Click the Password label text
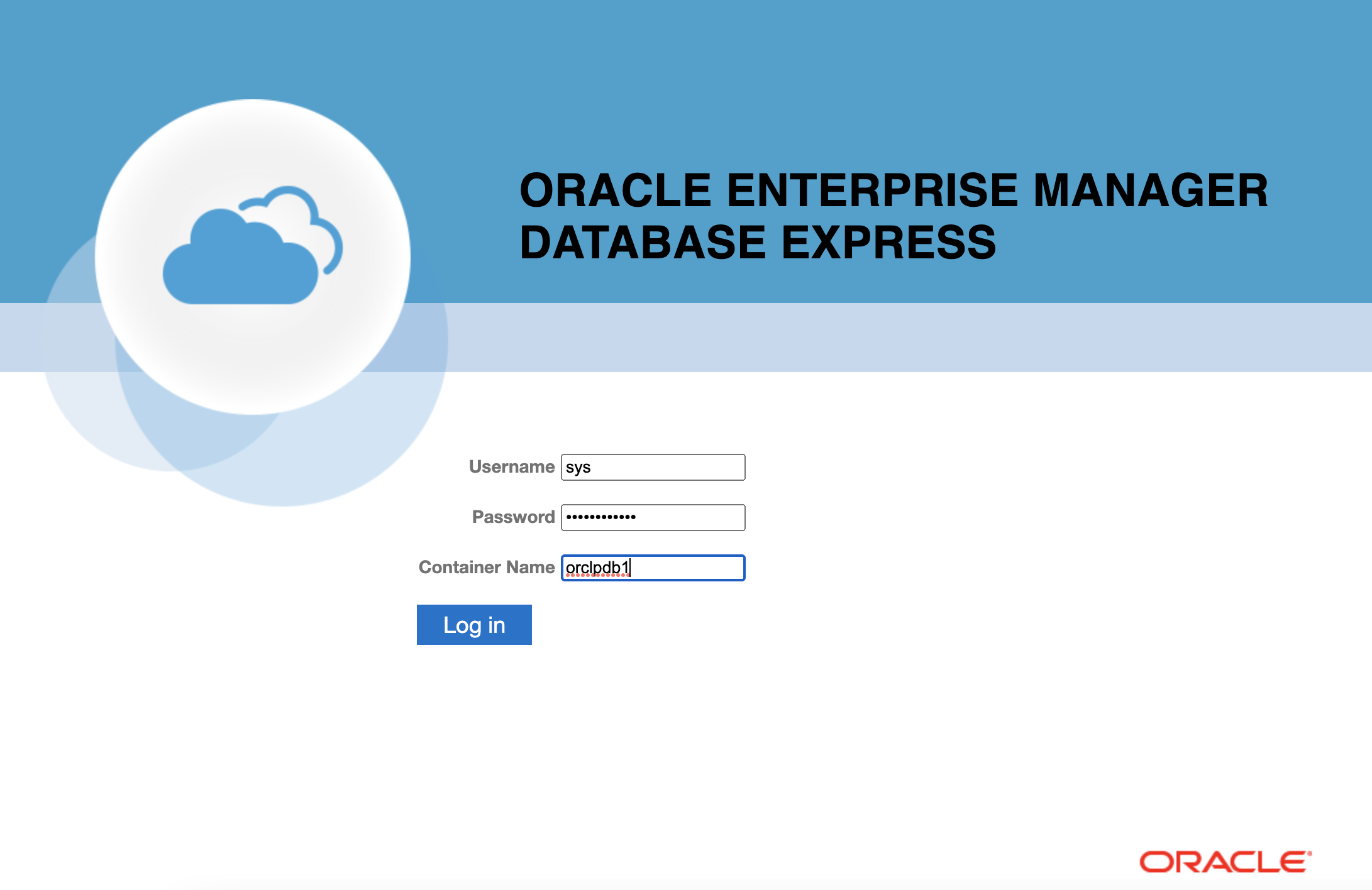1372x890 pixels. (x=513, y=517)
